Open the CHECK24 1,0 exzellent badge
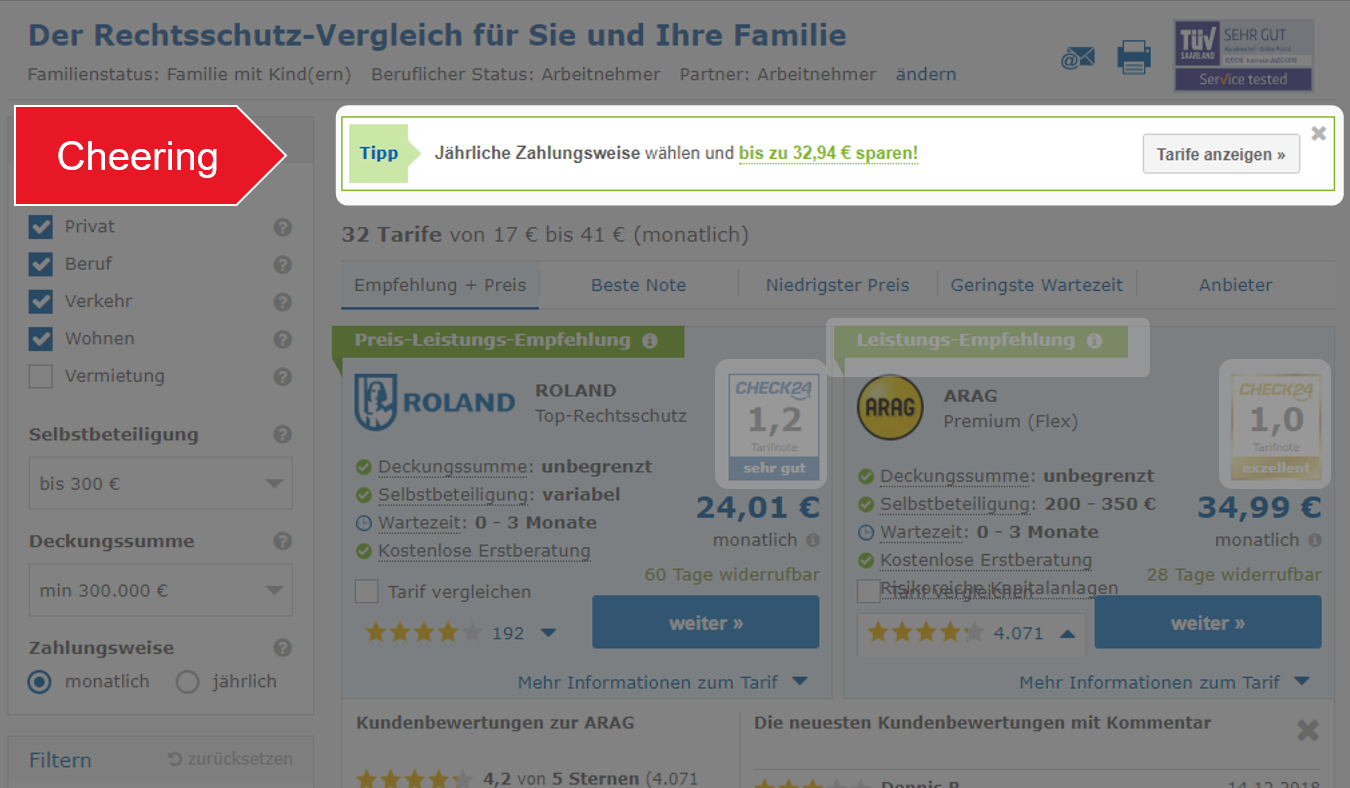Image resolution: width=1350 pixels, height=788 pixels. click(x=1275, y=426)
